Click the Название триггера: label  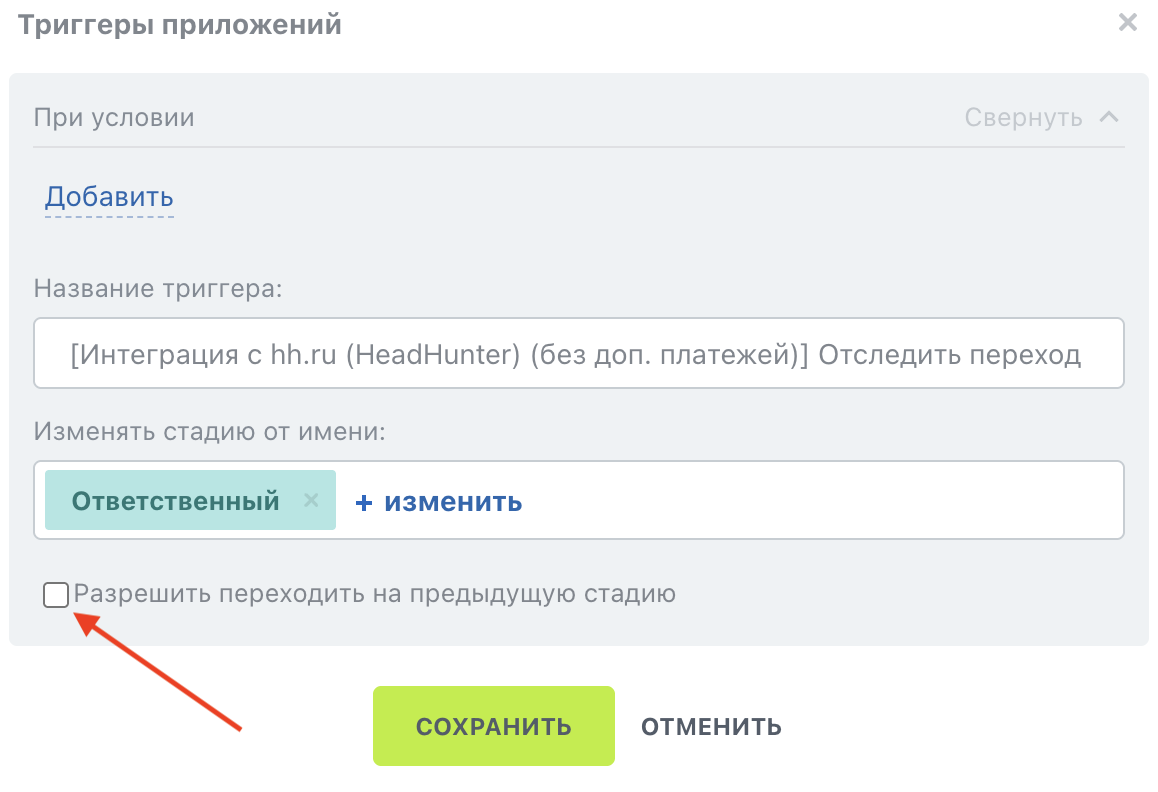pos(158,288)
